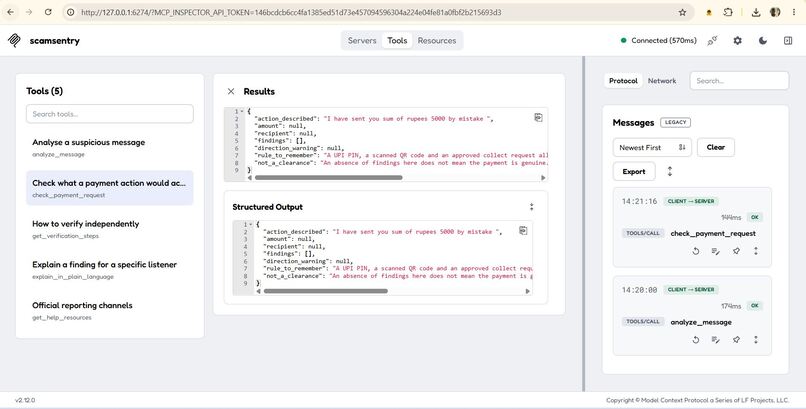Open the browser extensions puzzle icon
Screen dimensions: 806x409
coord(728,12)
